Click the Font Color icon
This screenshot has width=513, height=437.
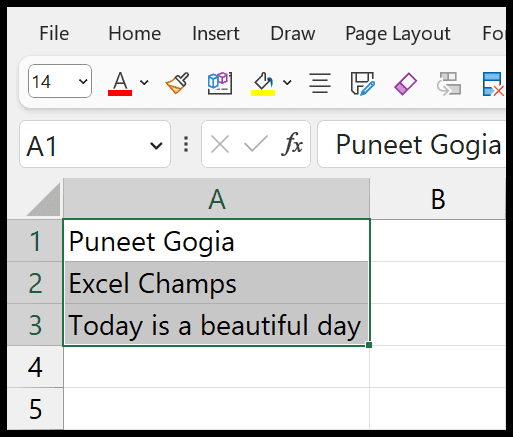click(120, 83)
